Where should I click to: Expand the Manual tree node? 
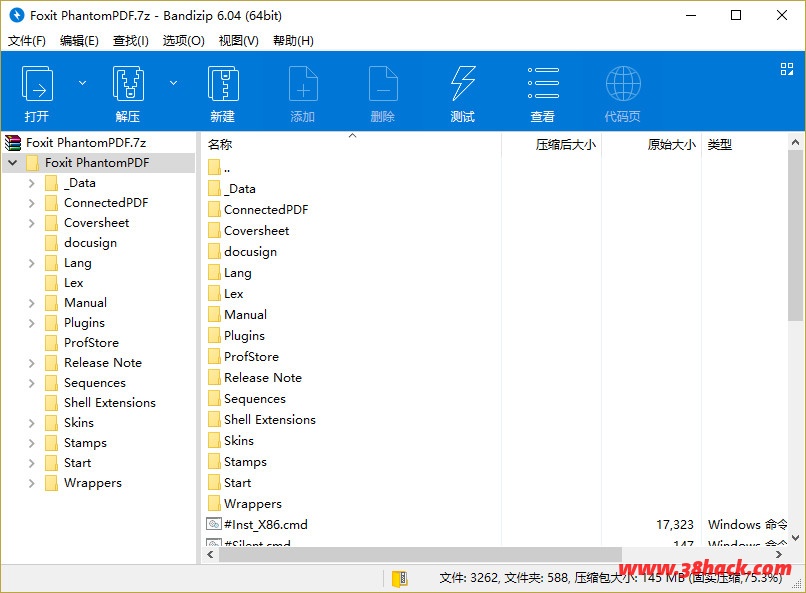[x=32, y=303]
